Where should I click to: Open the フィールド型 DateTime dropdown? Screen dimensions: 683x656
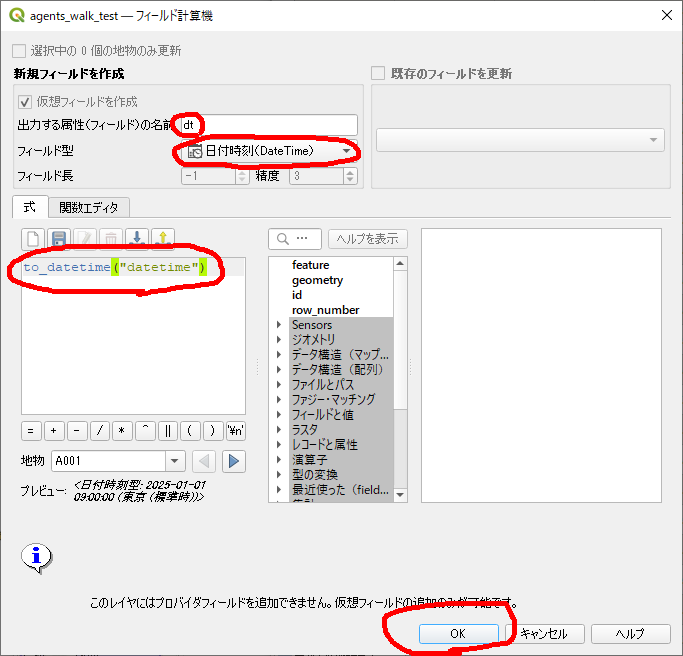click(x=267, y=151)
